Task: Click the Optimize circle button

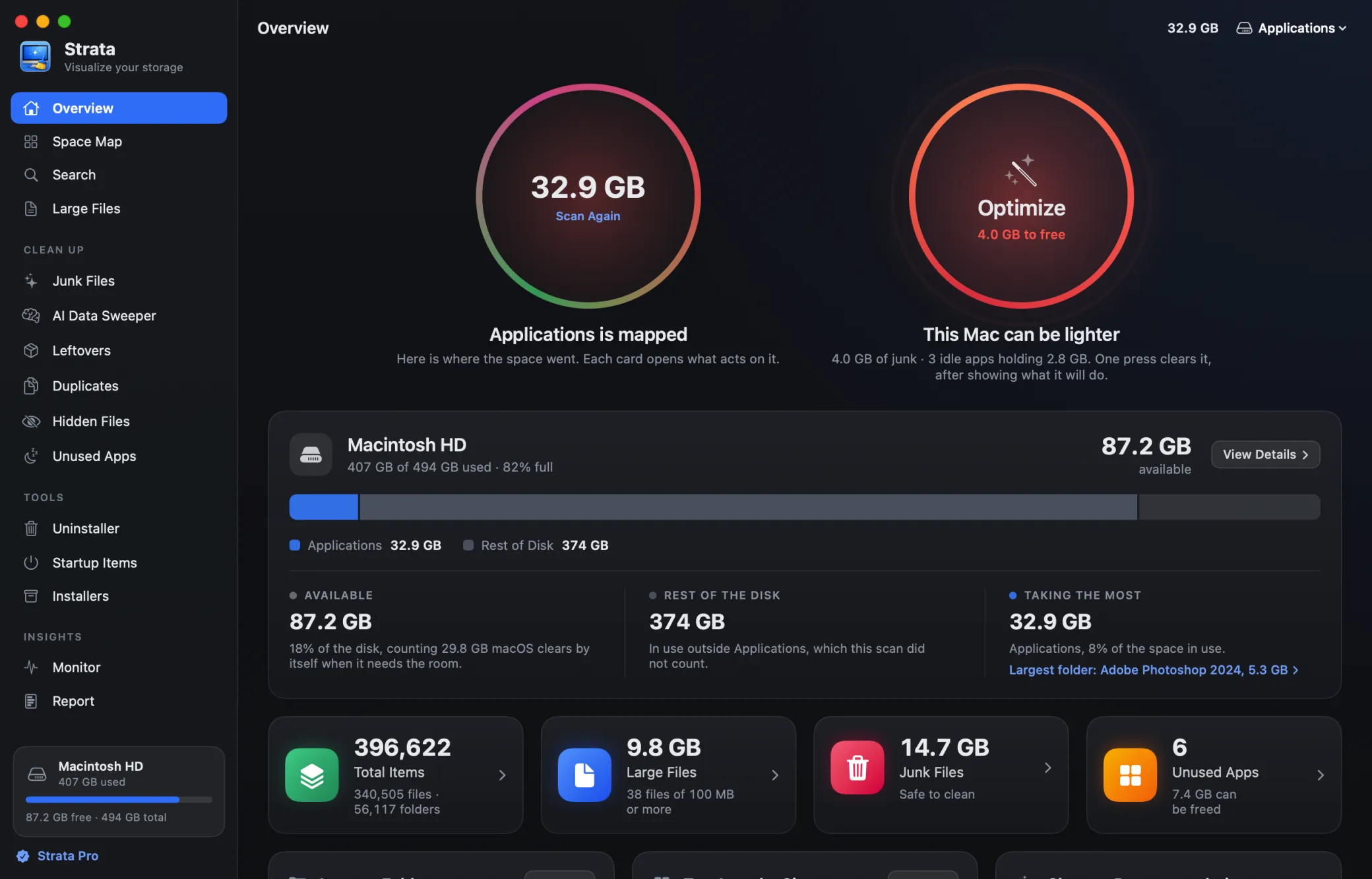Action: 1021,196
